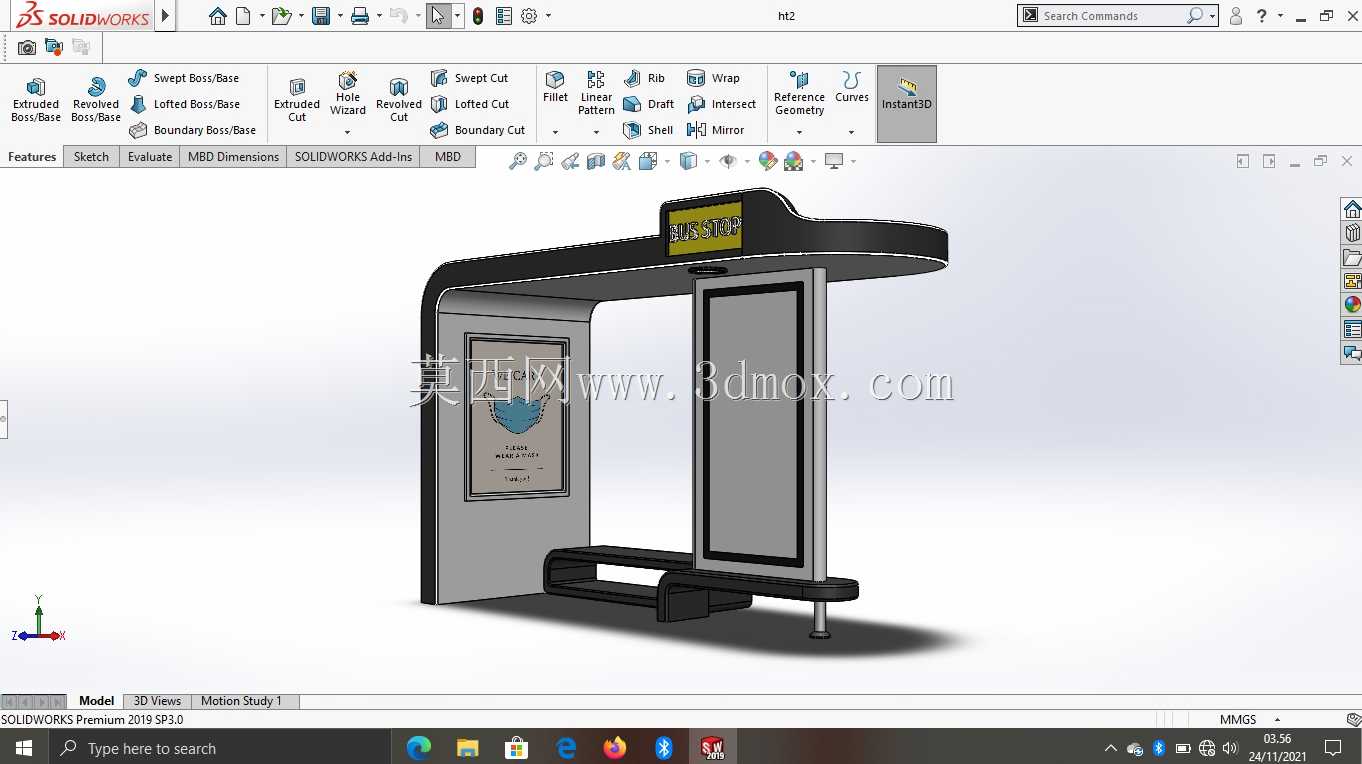Expand the SOLIDWORKS menu arrow
Screen dimensions: 1362x764
pos(166,15)
